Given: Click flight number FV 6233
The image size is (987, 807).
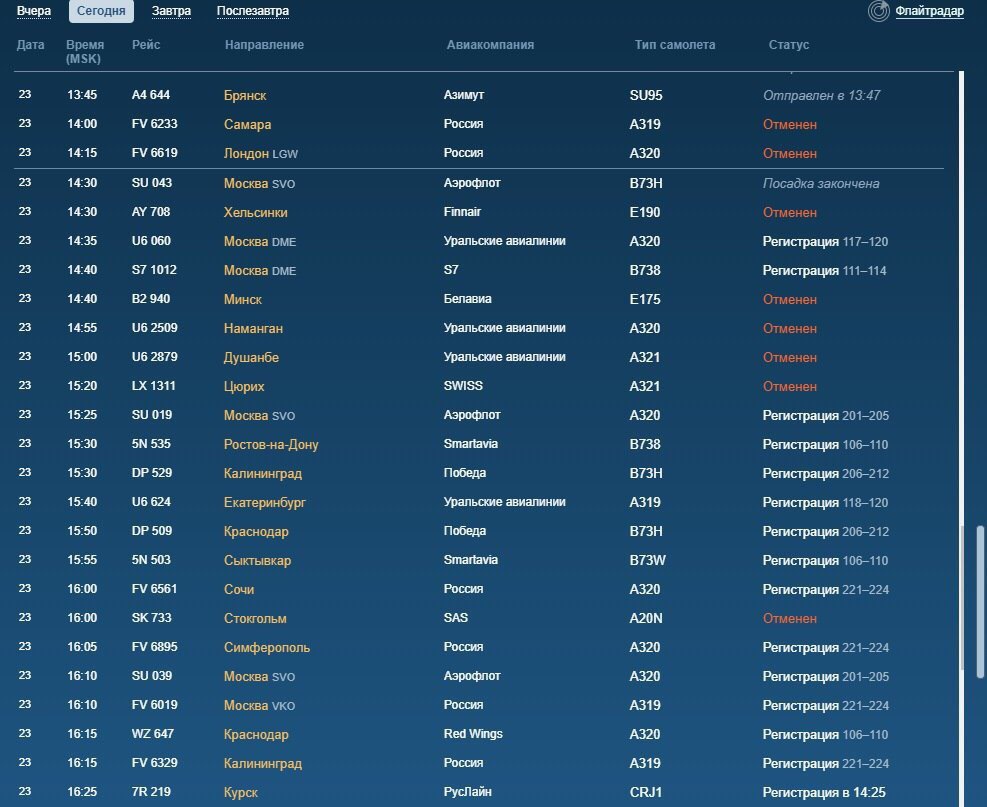Looking at the screenshot, I should (154, 123).
